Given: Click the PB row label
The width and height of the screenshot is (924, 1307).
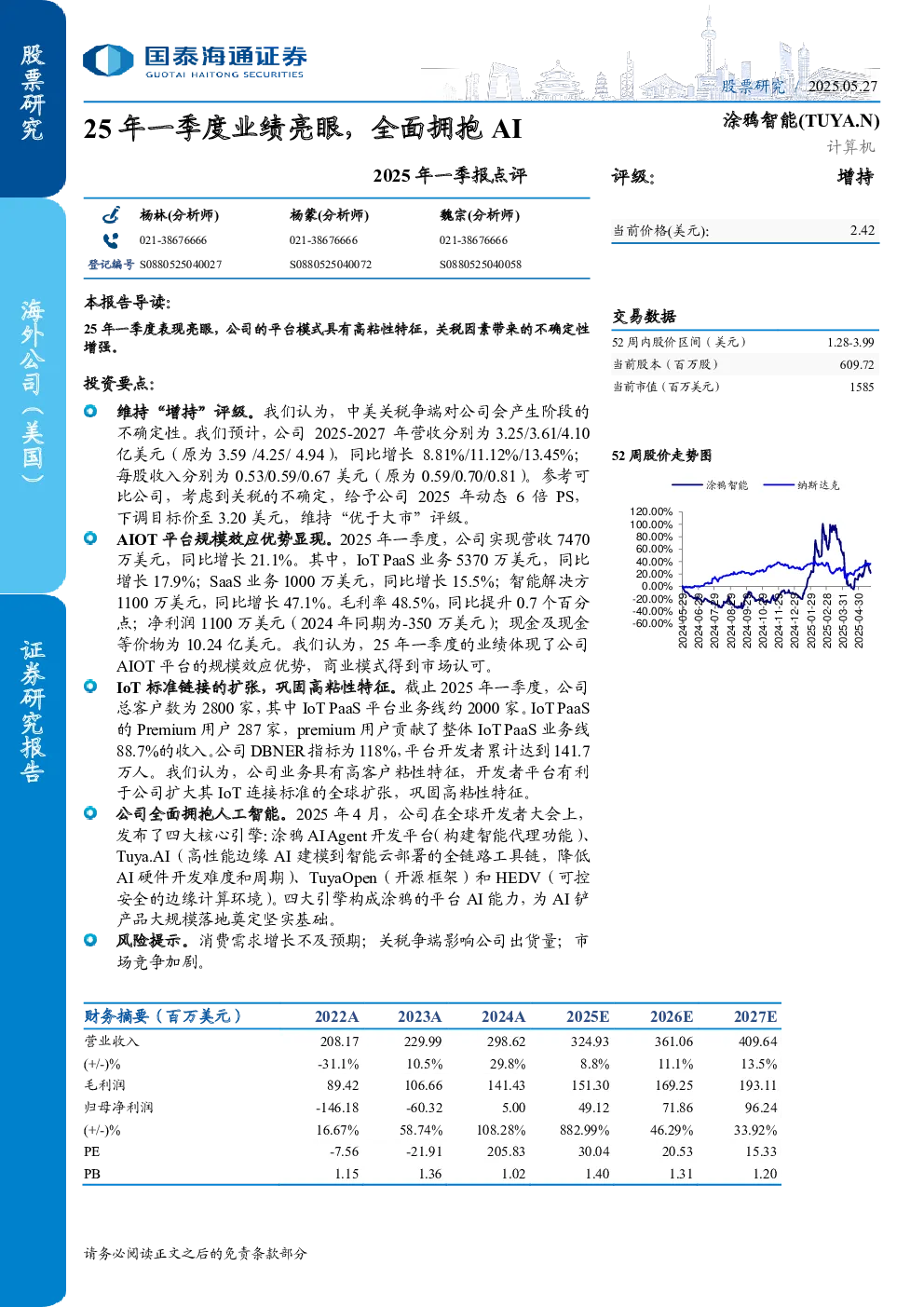Looking at the screenshot, I should 92,1174.
